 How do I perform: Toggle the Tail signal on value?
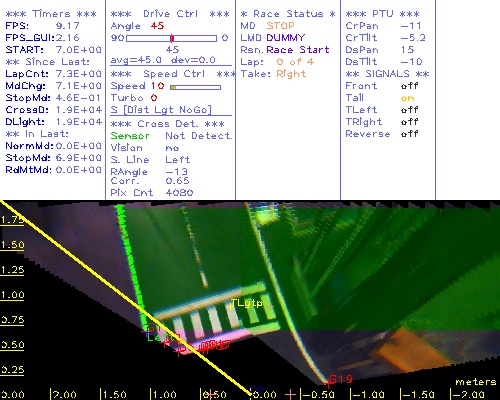point(407,98)
